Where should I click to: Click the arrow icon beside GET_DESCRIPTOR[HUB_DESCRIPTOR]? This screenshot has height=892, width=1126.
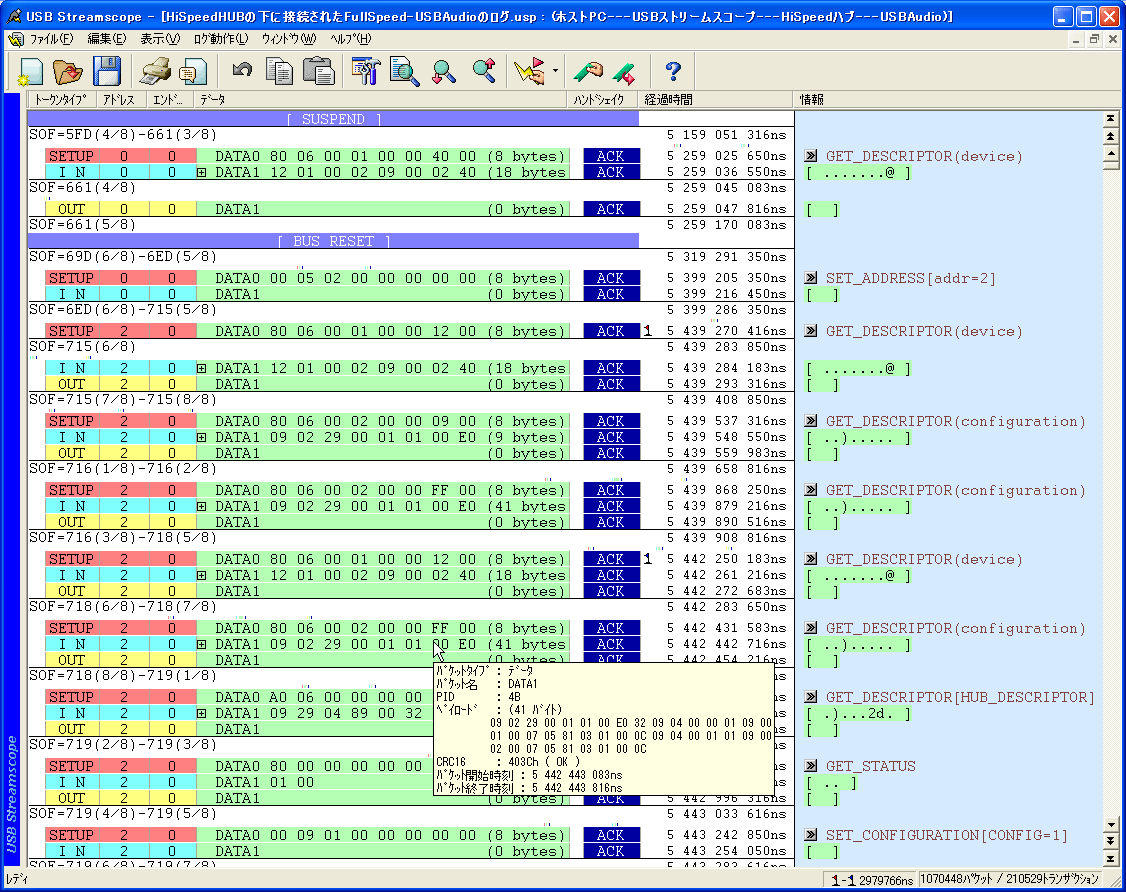click(811, 697)
